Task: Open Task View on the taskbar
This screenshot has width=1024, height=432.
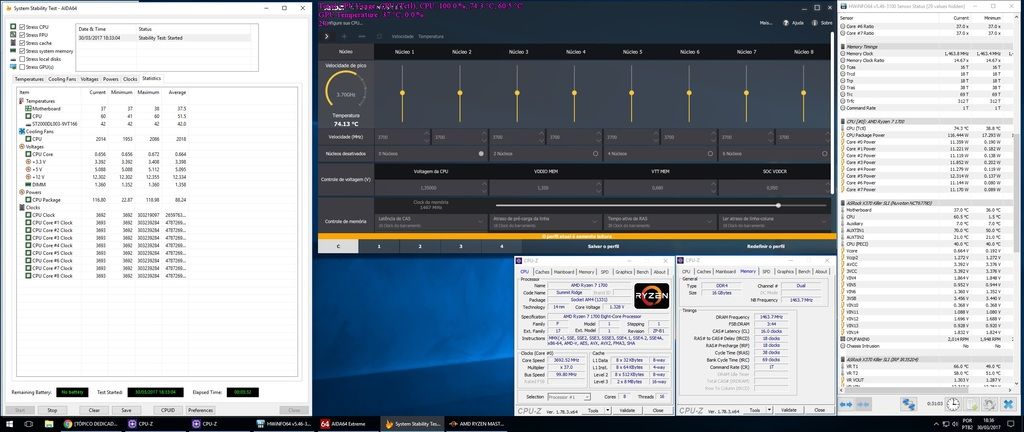Action: click(30, 424)
